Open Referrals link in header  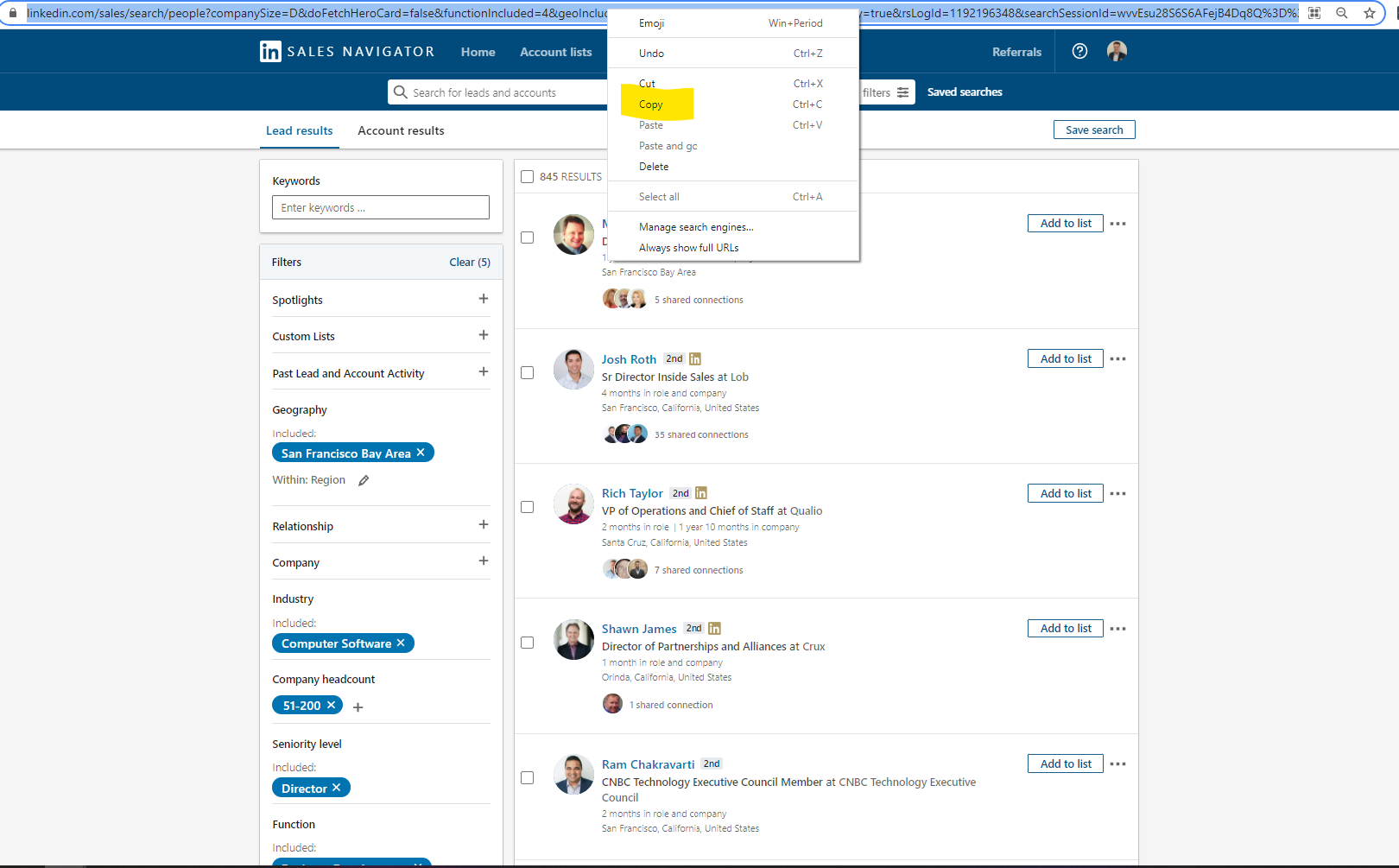click(x=1016, y=52)
